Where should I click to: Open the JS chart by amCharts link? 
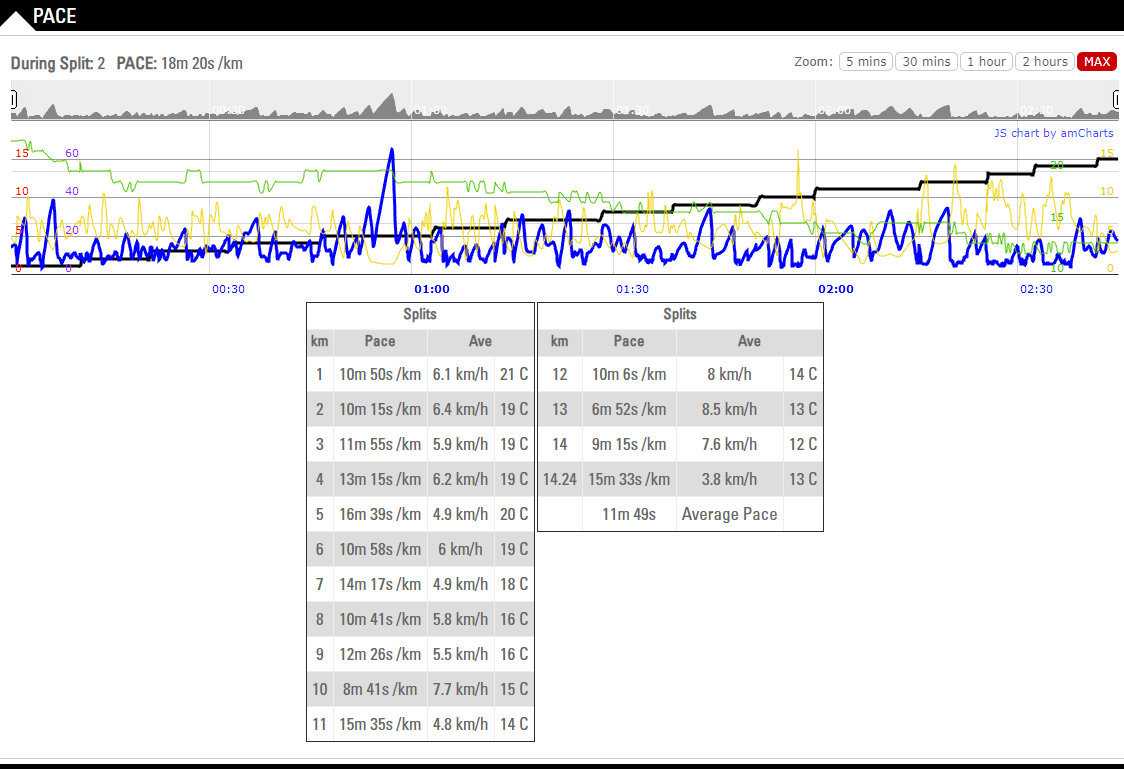click(1053, 133)
